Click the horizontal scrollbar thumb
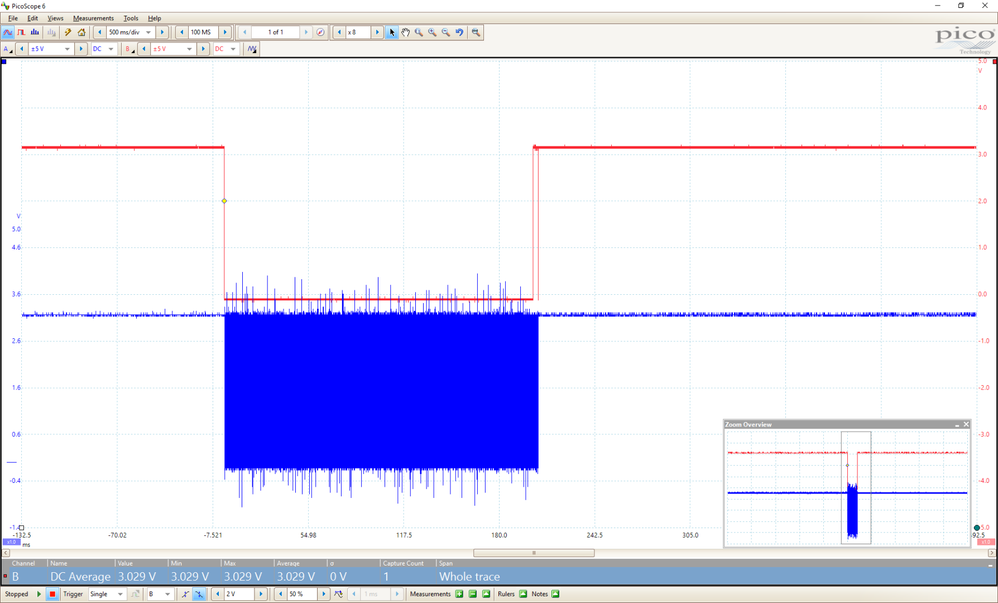Screen dimensions: 998x603 click(534, 553)
